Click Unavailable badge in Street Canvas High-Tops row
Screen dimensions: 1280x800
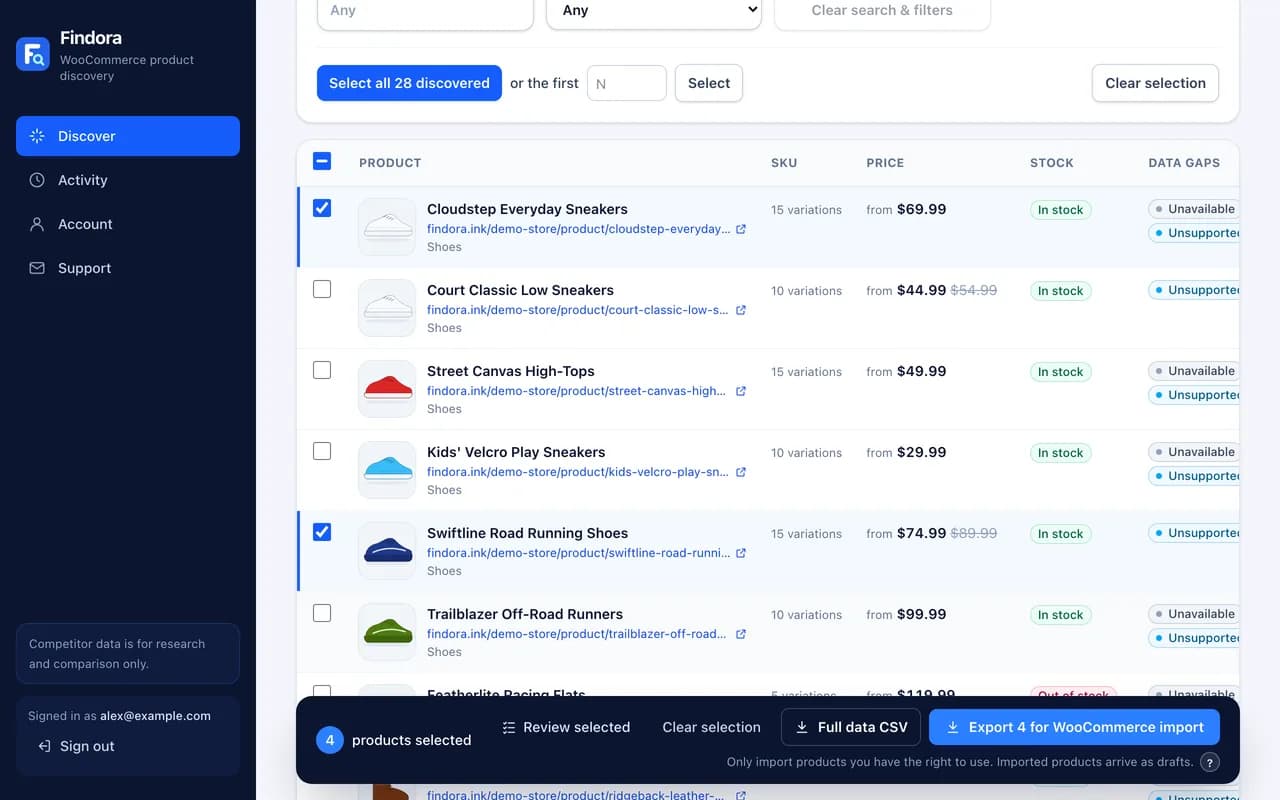[1194, 371]
